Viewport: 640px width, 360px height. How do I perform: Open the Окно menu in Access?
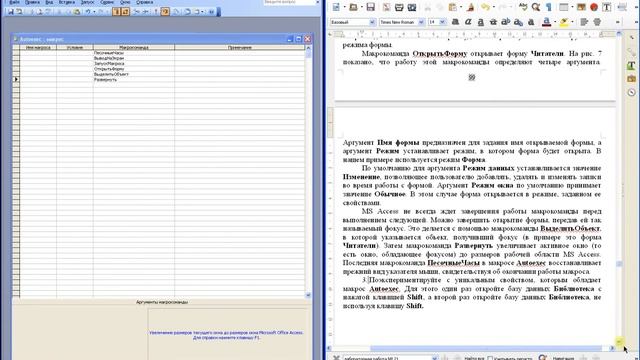[125, 2]
